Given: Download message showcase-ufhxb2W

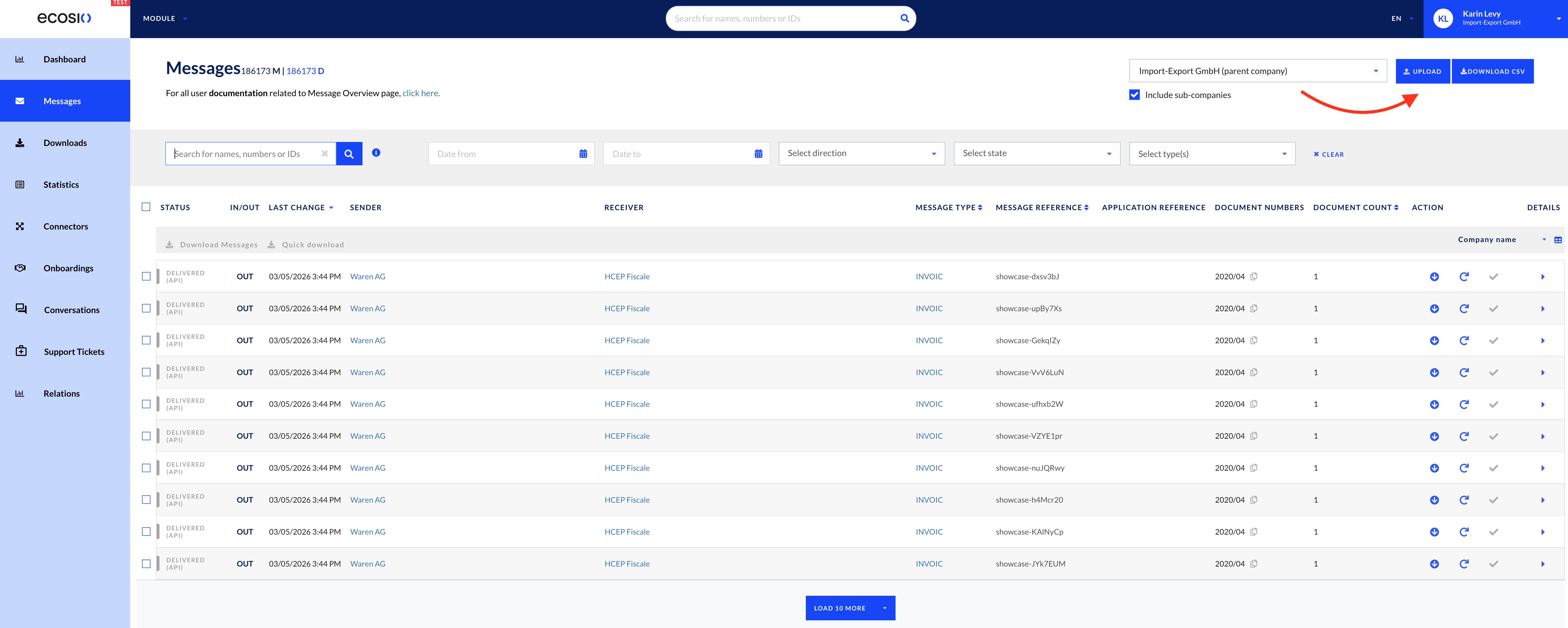Looking at the screenshot, I should click(x=1434, y=405).
